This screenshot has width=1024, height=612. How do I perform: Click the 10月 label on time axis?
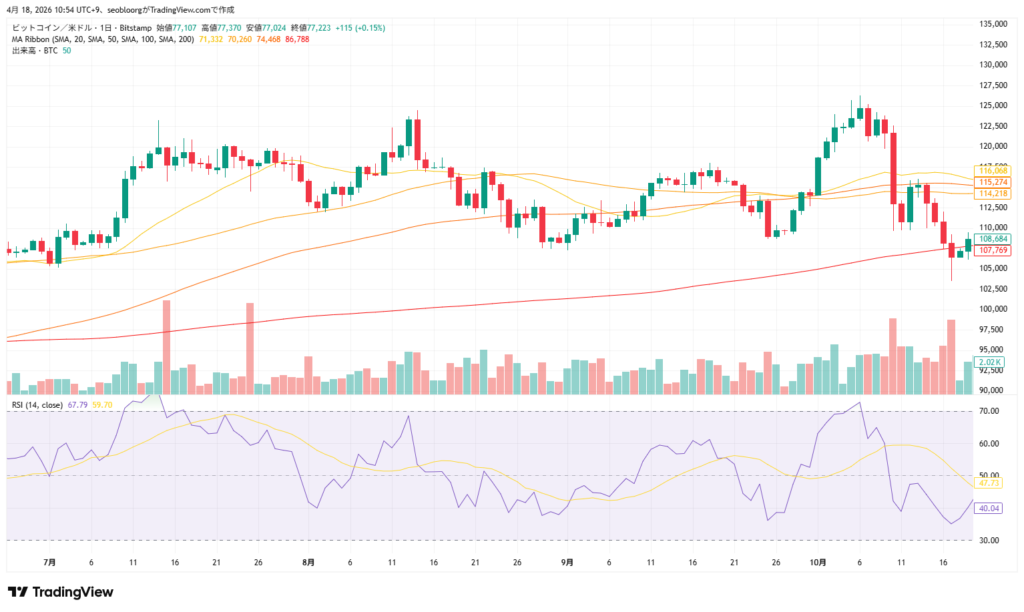click(818, 563)
